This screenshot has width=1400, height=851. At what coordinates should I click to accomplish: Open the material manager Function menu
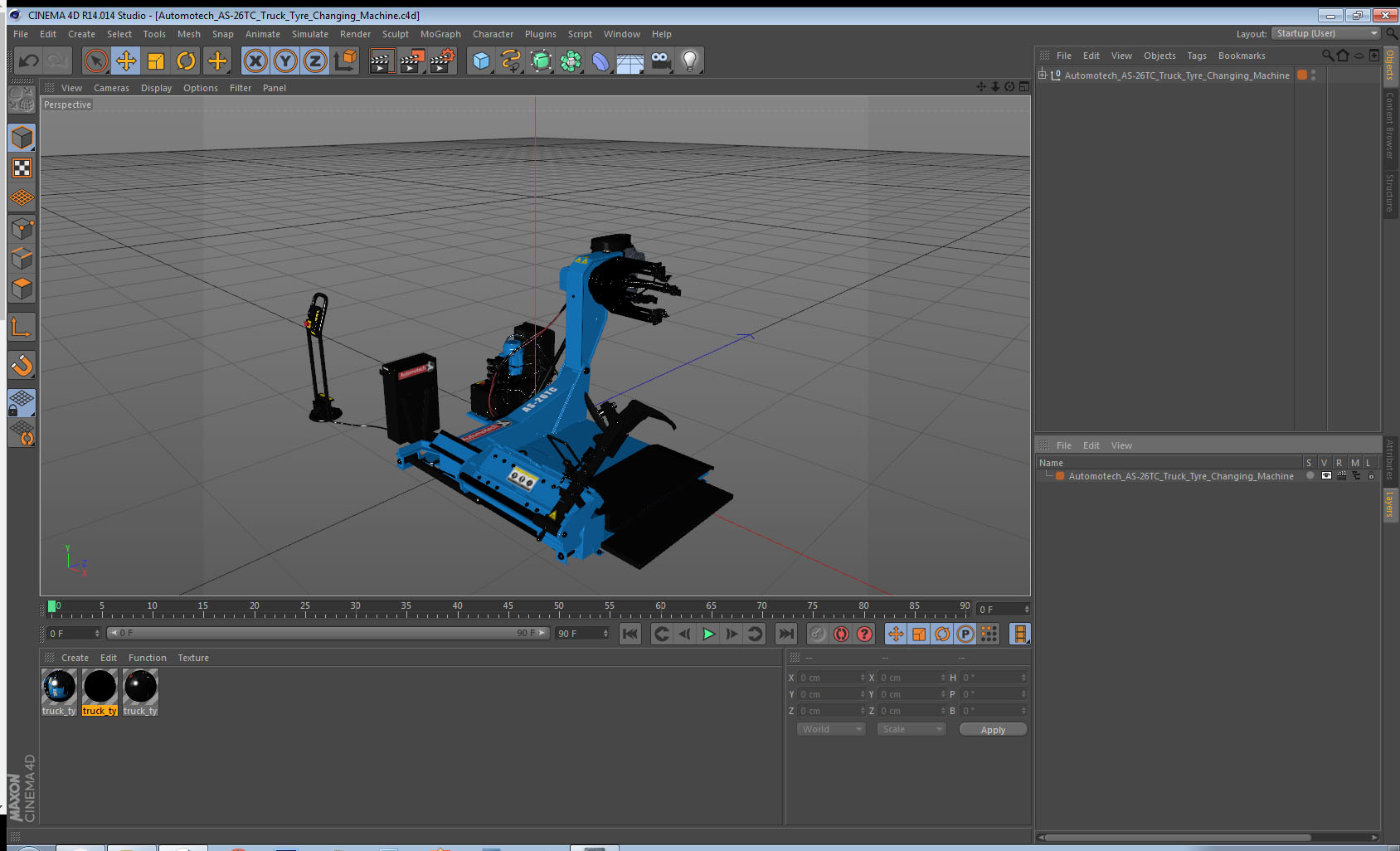pyautogui.click(x=148, y=658)
